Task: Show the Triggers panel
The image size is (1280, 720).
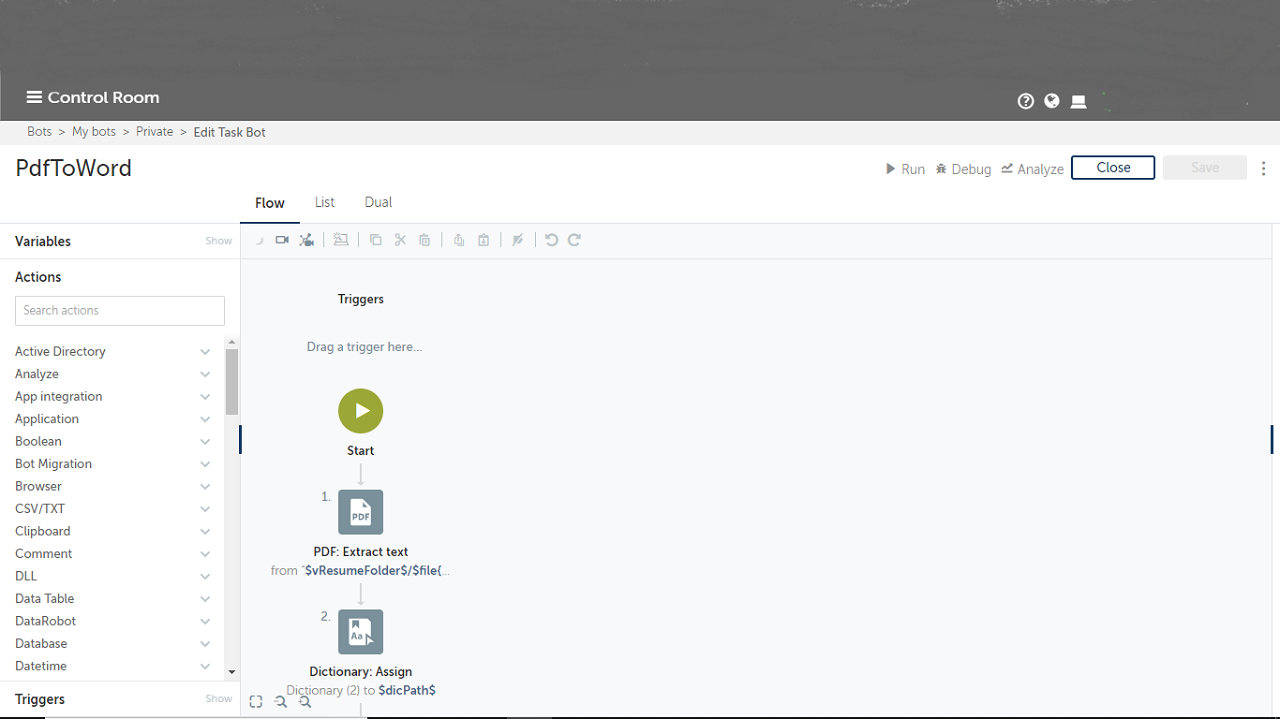Action: tap(219, 699)
